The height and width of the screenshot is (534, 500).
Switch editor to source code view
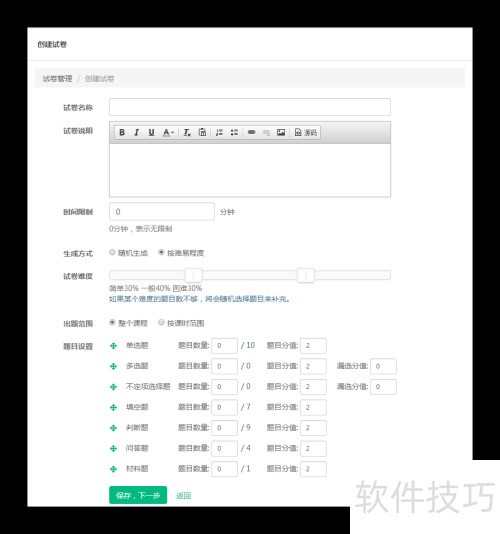point(306,132)
